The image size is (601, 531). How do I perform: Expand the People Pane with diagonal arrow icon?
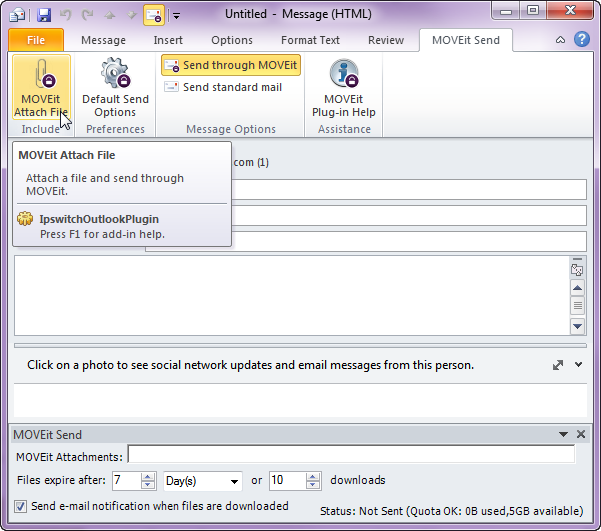click(558, 365)
